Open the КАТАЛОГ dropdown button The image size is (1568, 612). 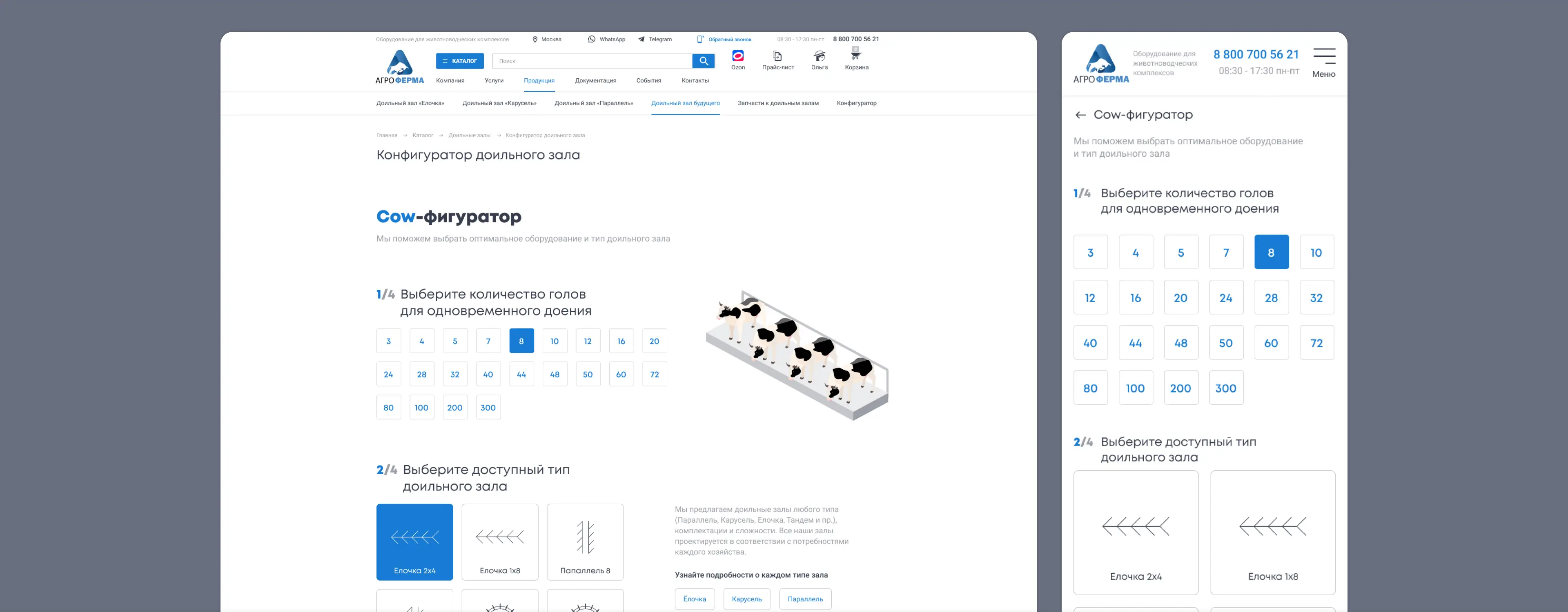[x=459, y=61]
